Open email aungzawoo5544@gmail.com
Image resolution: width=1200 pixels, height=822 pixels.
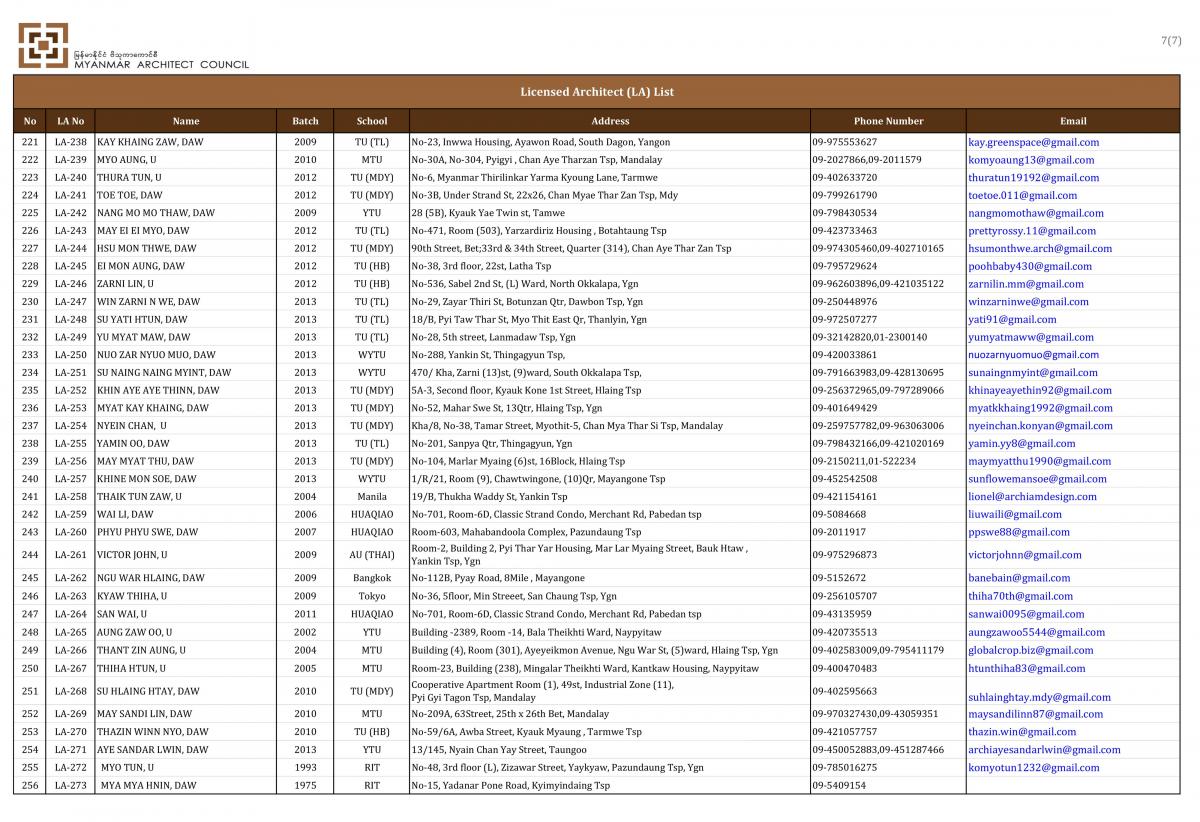[1037, 633]
